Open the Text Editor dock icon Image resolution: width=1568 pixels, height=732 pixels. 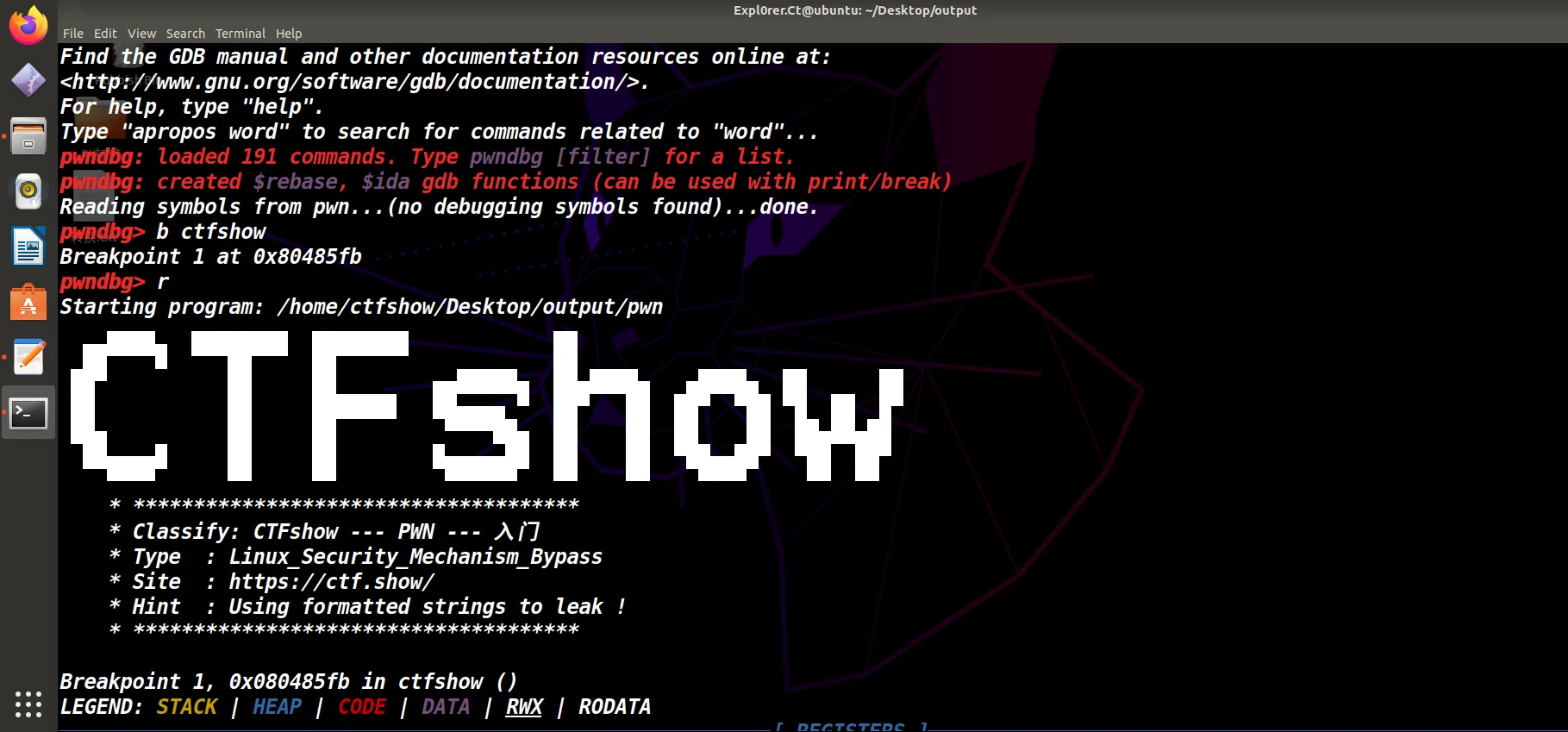click(x=28, y=358)
